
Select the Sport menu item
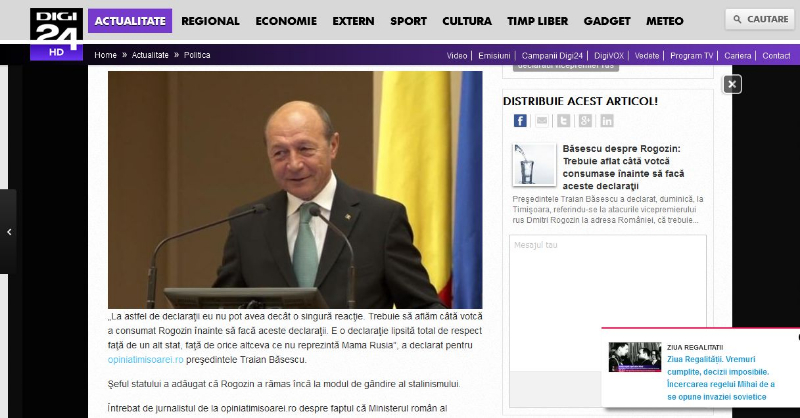pos(408,21)
